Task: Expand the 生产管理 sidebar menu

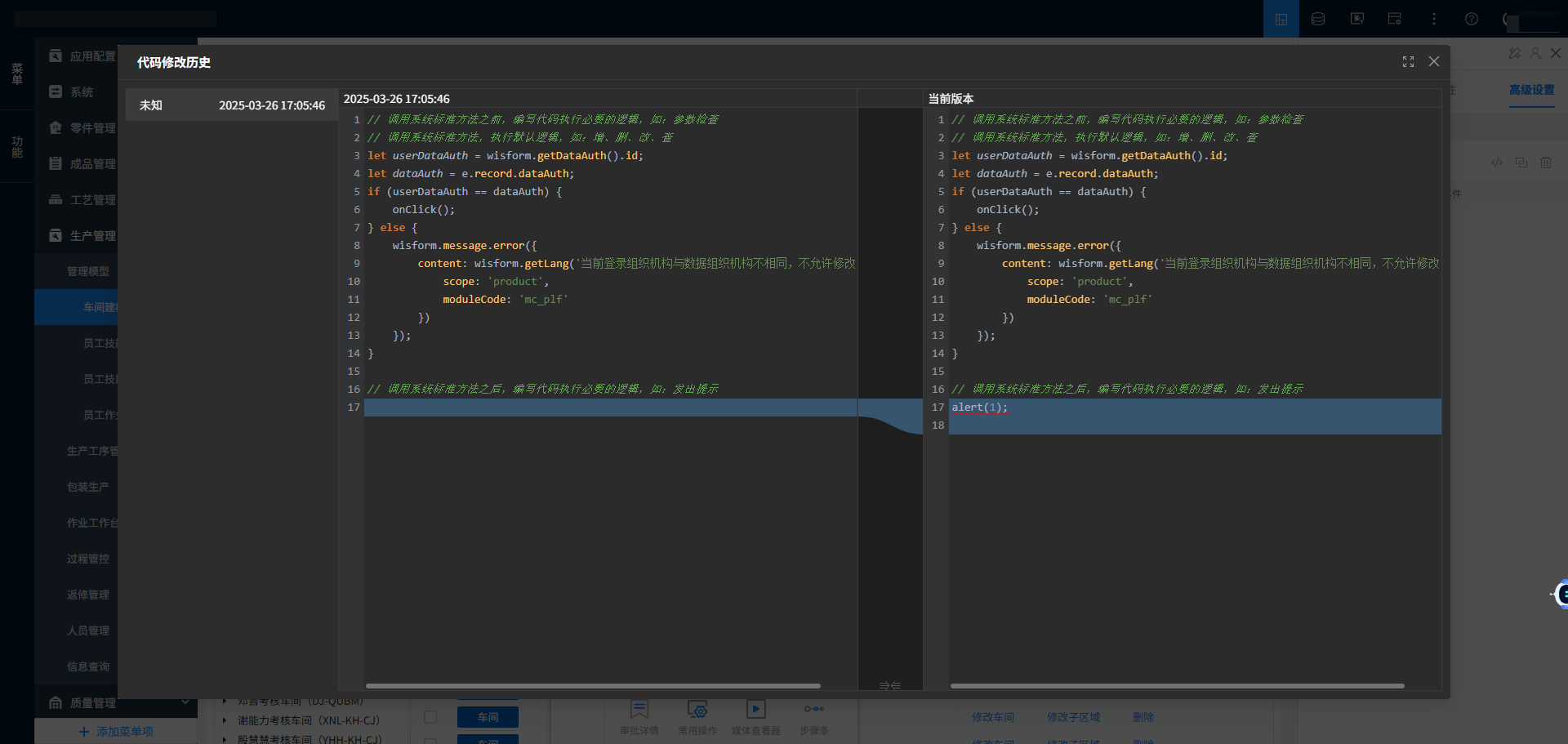Action: (92, 235)
